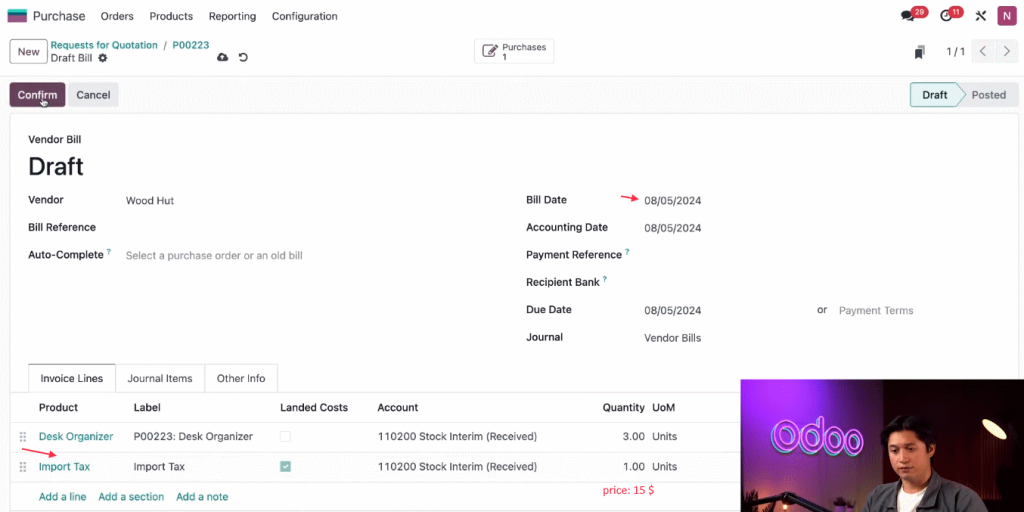
Task: Open the Configuration menu
Action: click(x=304, y=16)
